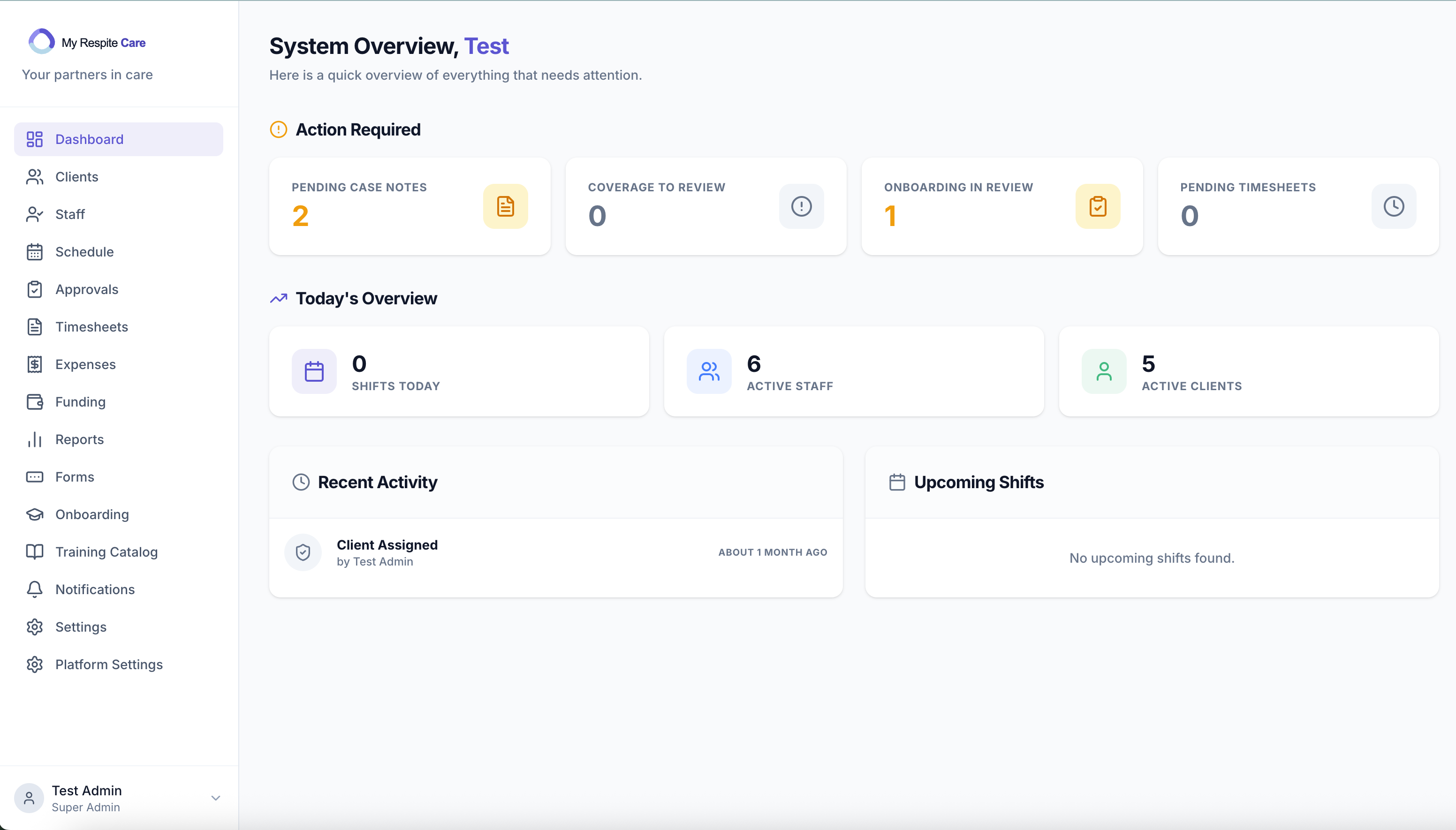Open the Timesheets section

[119, 327]
